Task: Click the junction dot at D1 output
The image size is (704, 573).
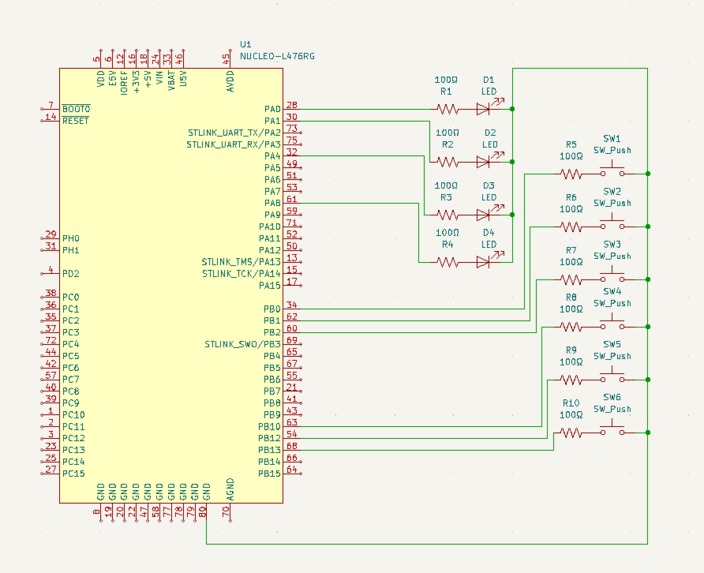Action: click(512, 109)
